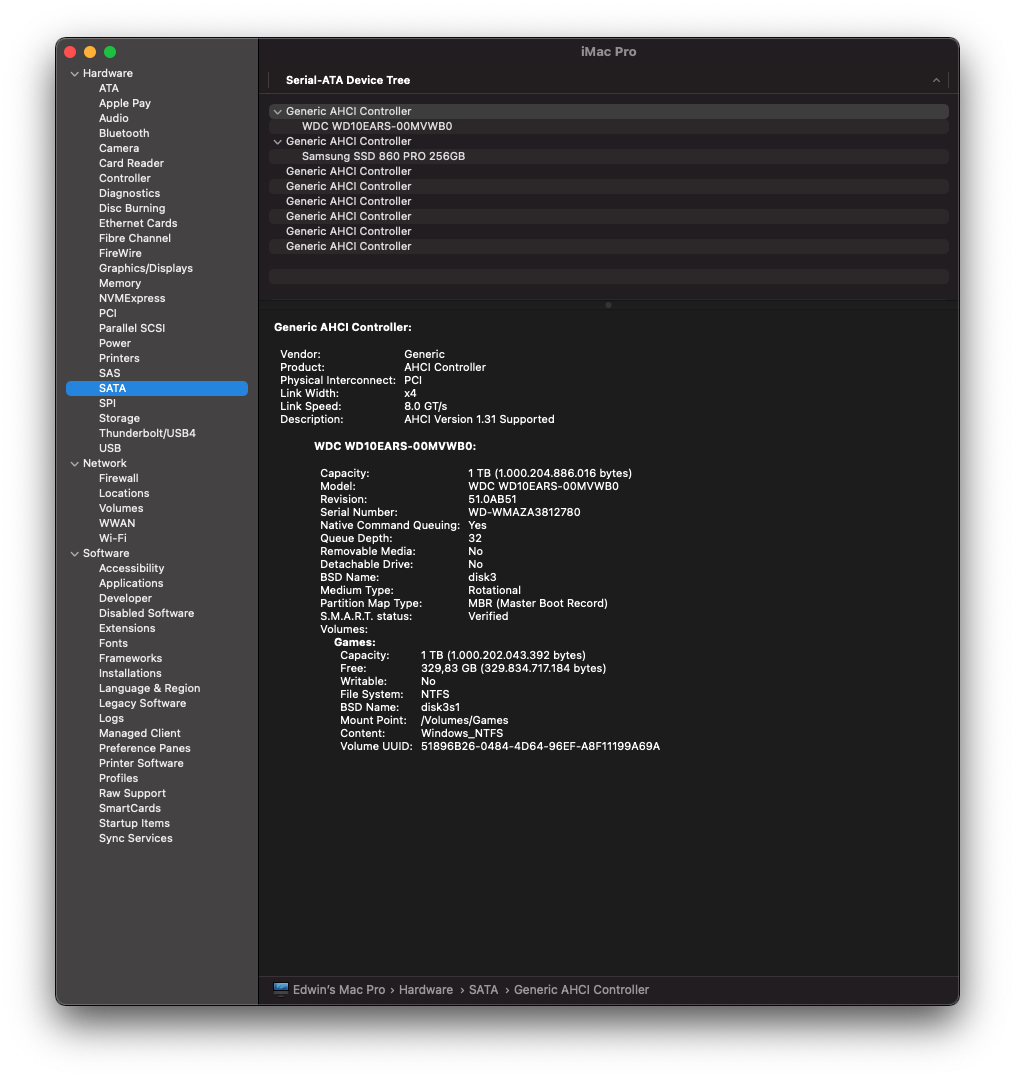This screenshot has width=1015, height=1079.
Task: Collapse the Software section in sidebar
Action: (74, 554)
